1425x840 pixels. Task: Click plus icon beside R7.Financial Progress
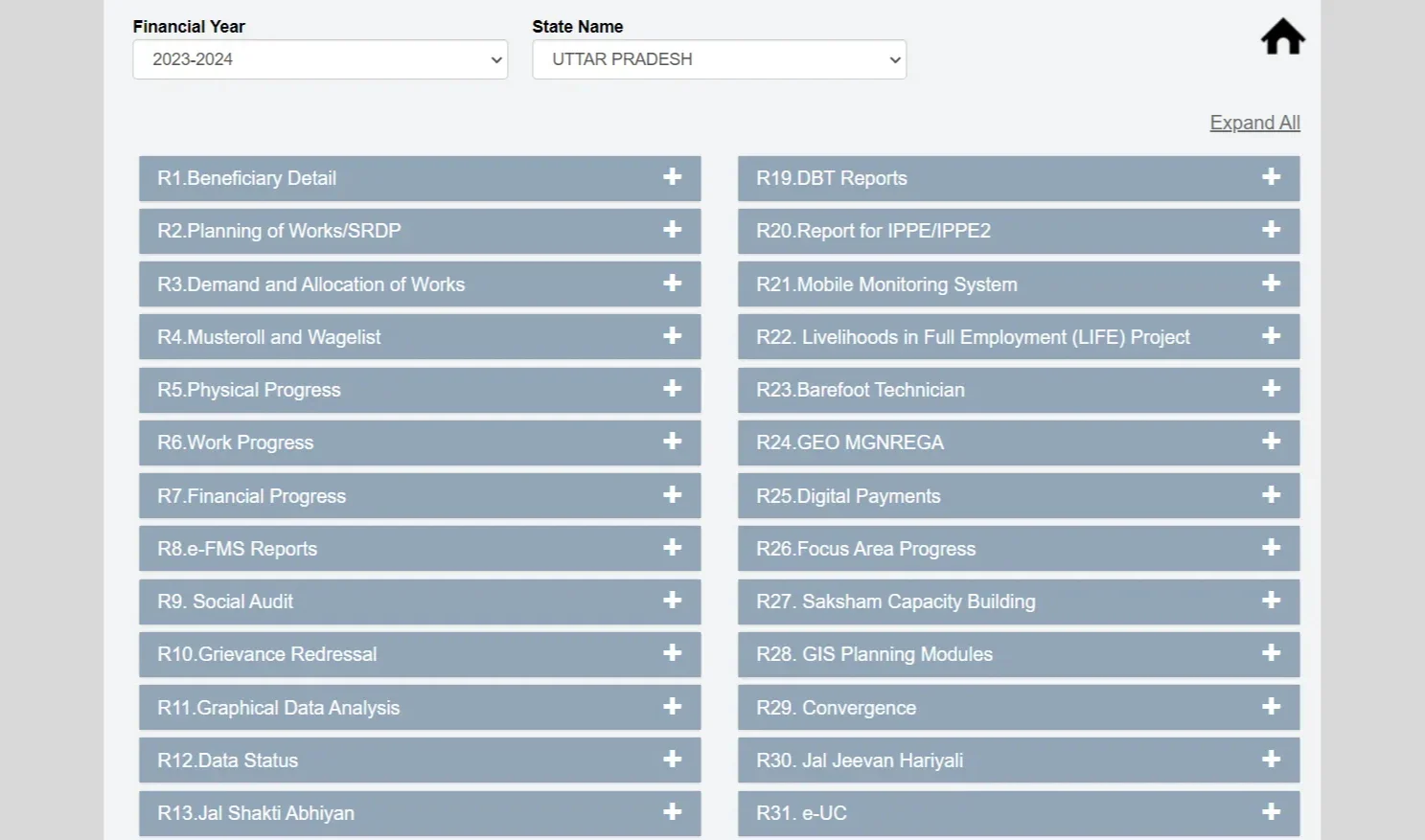coord(673,495)
